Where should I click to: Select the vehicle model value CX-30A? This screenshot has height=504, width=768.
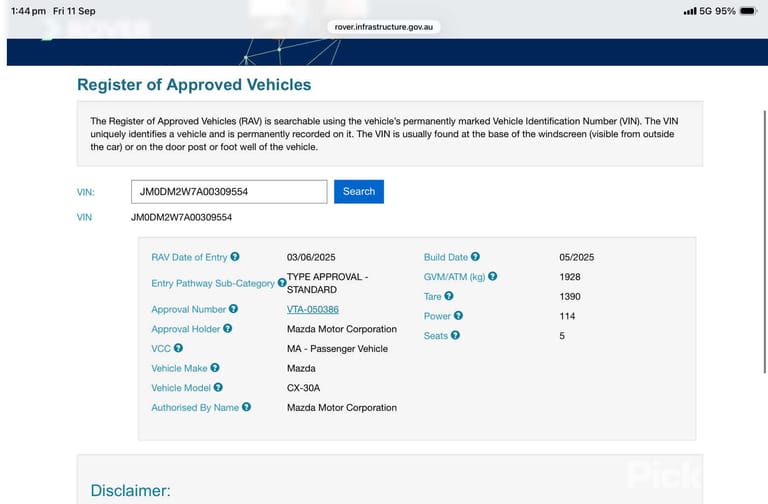(303, 388)
